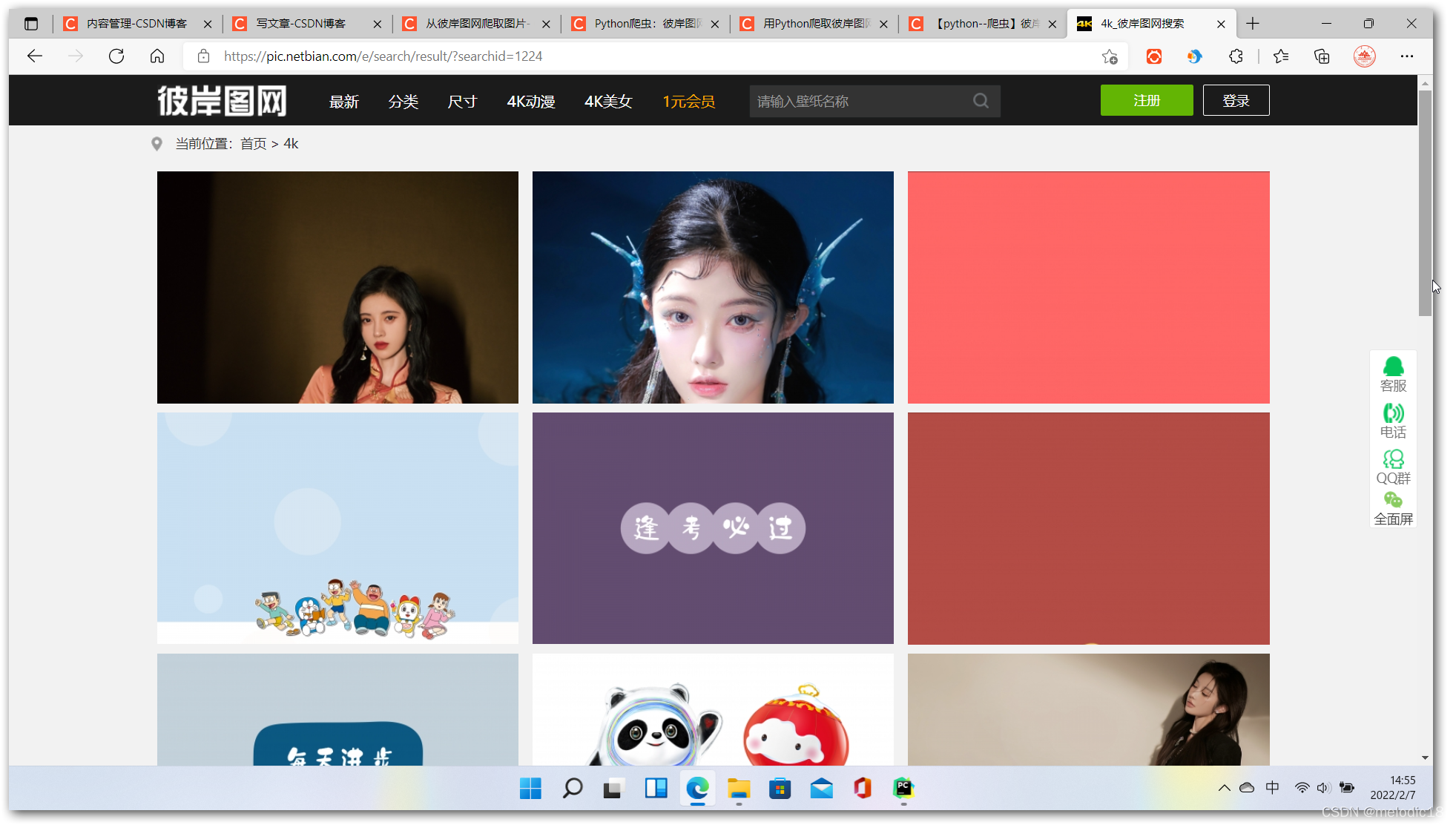Open the tab actions menu button
This screenshot has width=1456, height=825.
pyautogui.click(x=31, y=24)
